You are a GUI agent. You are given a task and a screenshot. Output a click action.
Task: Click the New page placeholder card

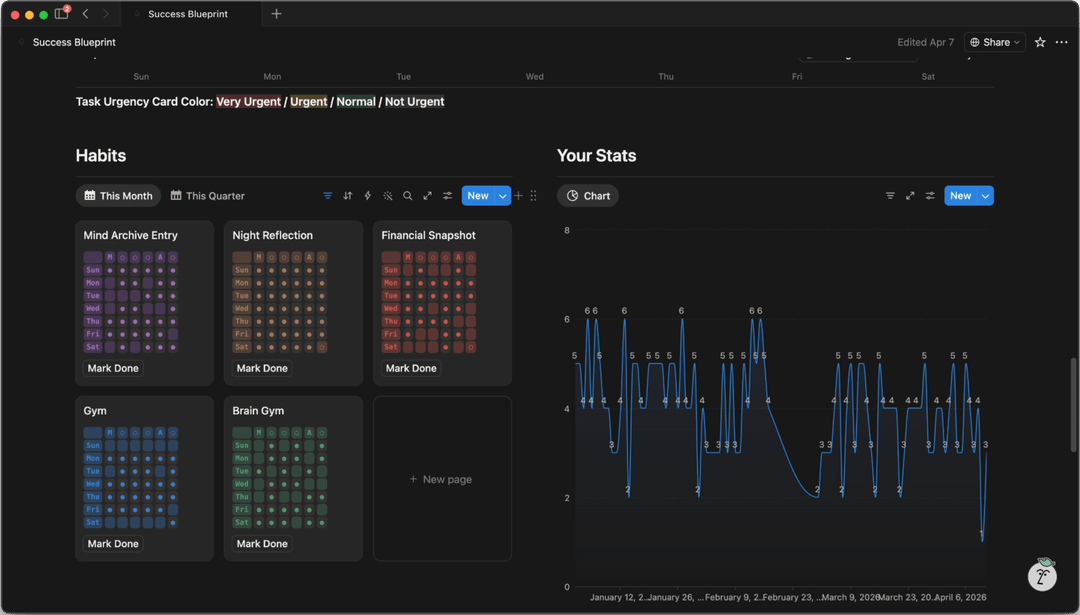pos(441,479)
